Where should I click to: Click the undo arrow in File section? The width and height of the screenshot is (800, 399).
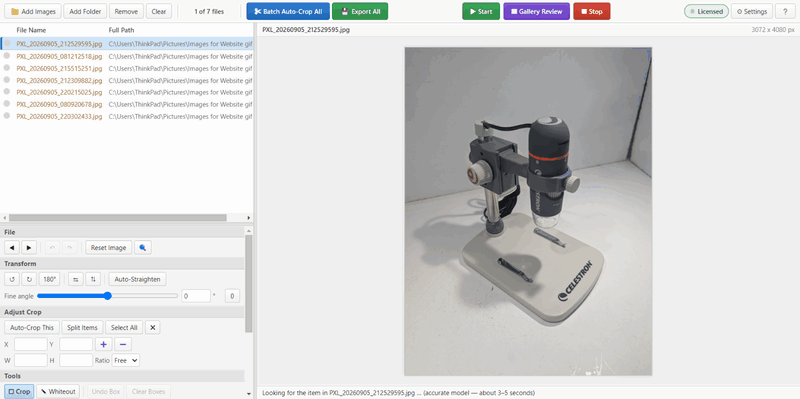(52, 247)
